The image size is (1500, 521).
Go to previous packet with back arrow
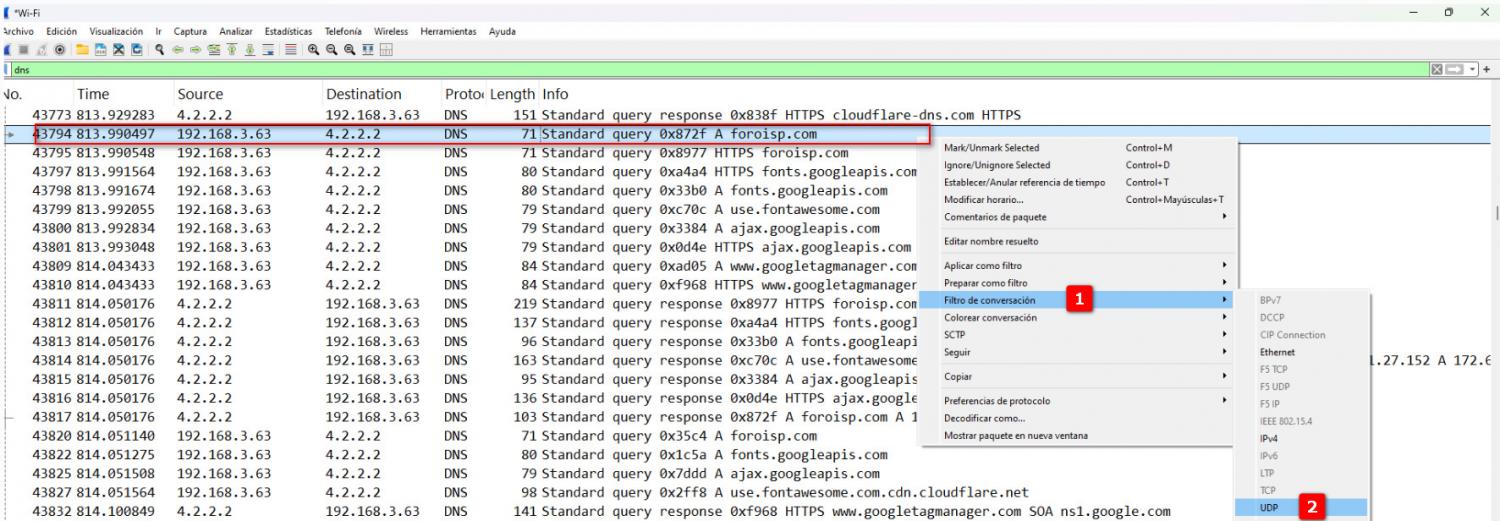pos(178,50)
